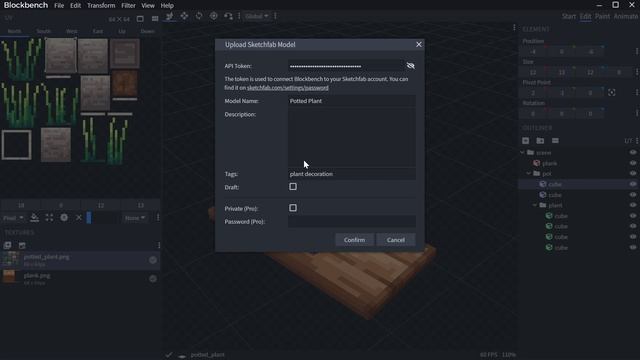Collapse the pot group in Outliner
Screen dimensions: 640x360
pyautogui.click(x=529, y=173)
